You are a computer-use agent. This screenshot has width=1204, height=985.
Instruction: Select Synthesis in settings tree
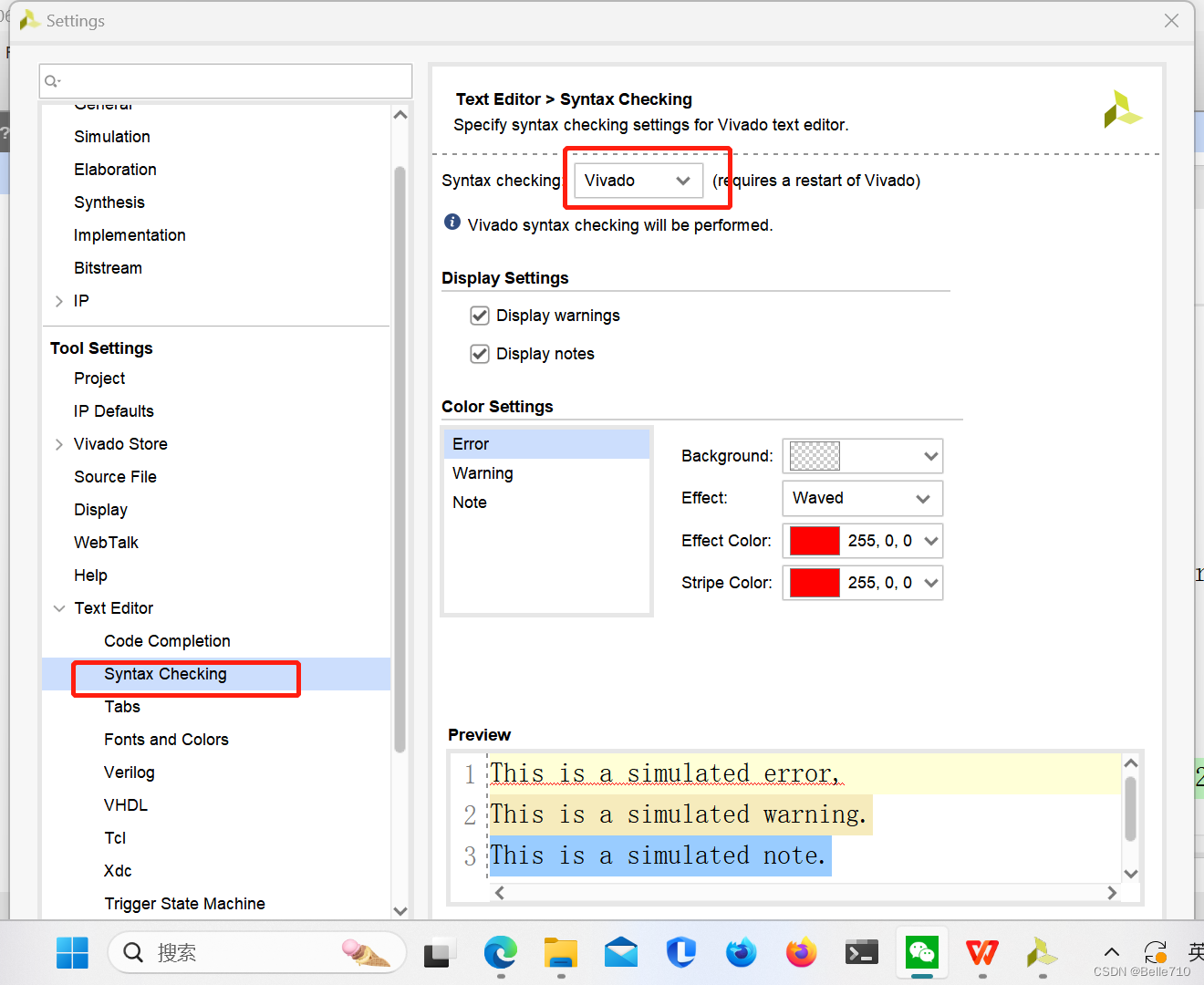coord(109,202)
